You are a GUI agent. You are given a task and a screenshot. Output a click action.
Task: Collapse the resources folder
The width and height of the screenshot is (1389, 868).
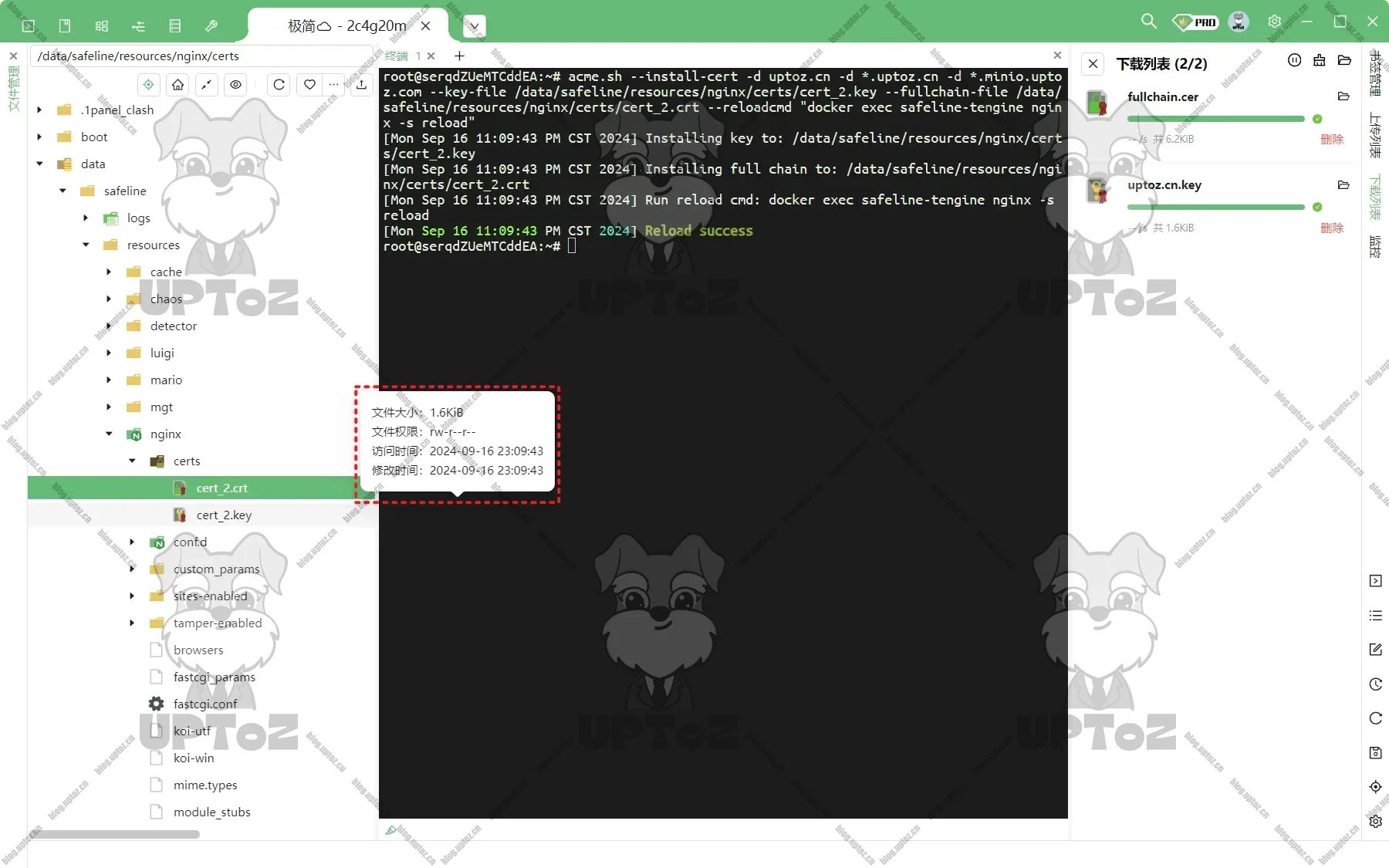coord(86,245)
